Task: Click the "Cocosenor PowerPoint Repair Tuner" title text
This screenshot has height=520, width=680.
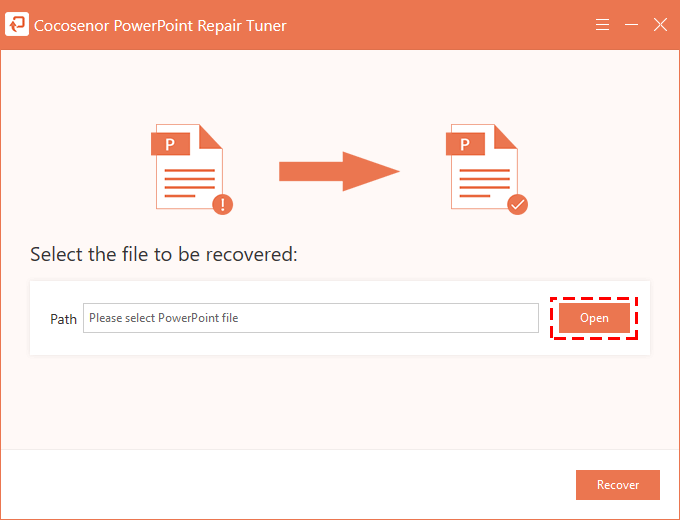Action: (x=160, y=26)
